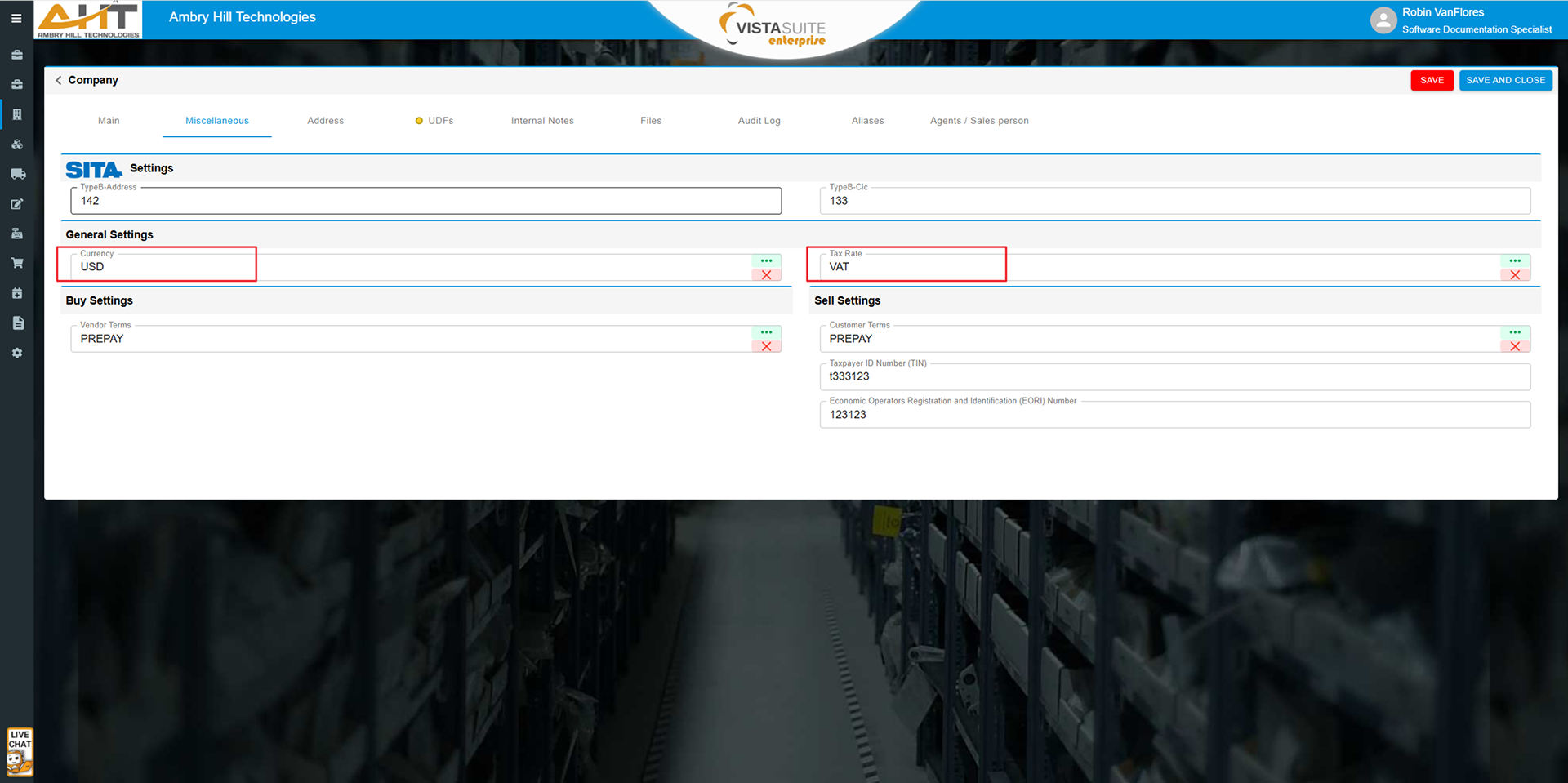This screenshot has width=1568, height=783.
Task: Open Tax Rate lookup ellipsis button
Action: pyautogui.click(x=1515, y=261)
